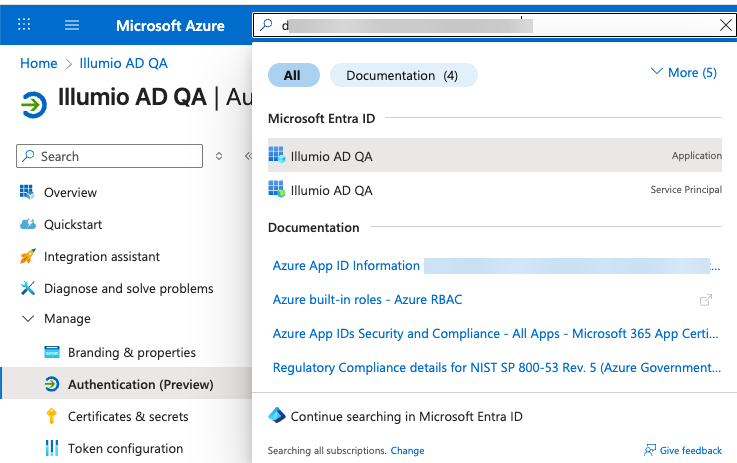
Task: Click the Application type label
Action: point(697,156)
